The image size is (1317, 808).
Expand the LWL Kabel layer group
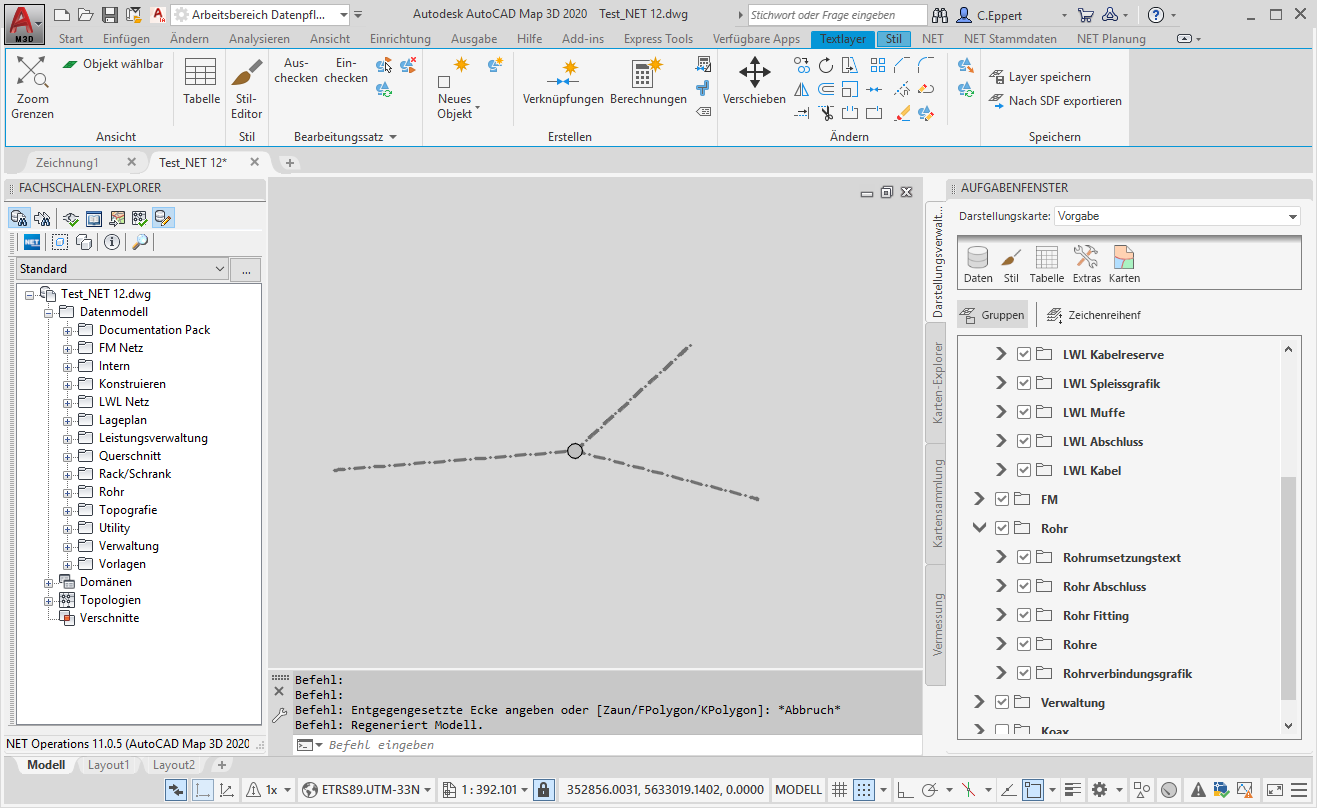(x=1002, y=470)
